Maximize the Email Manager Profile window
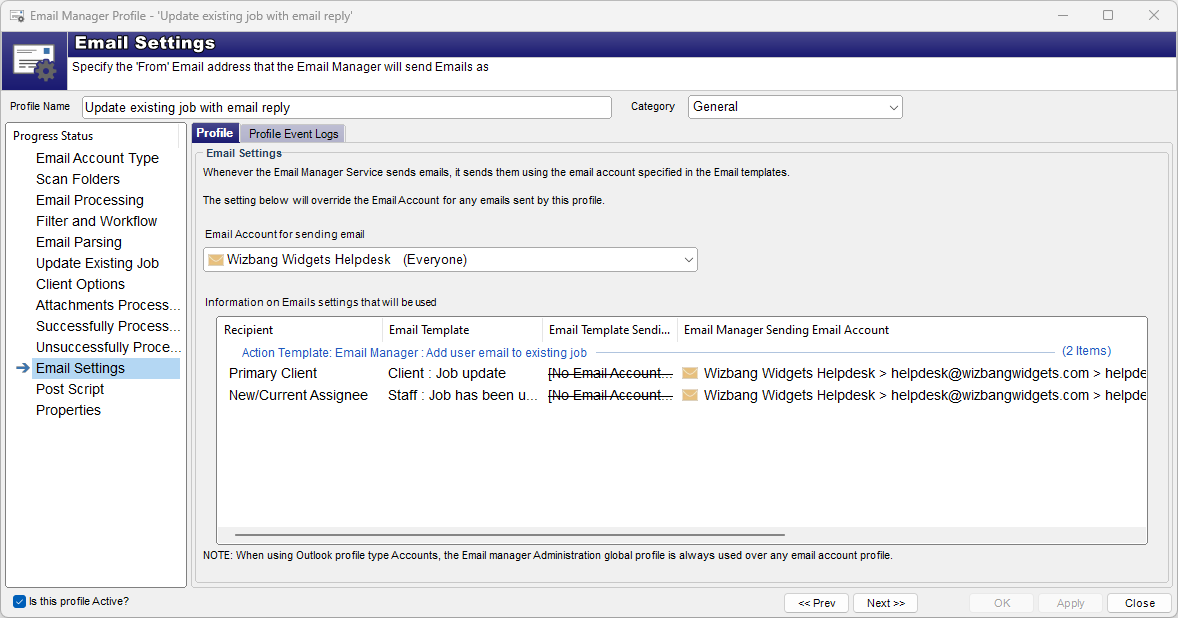 [x=1108, y=15]
